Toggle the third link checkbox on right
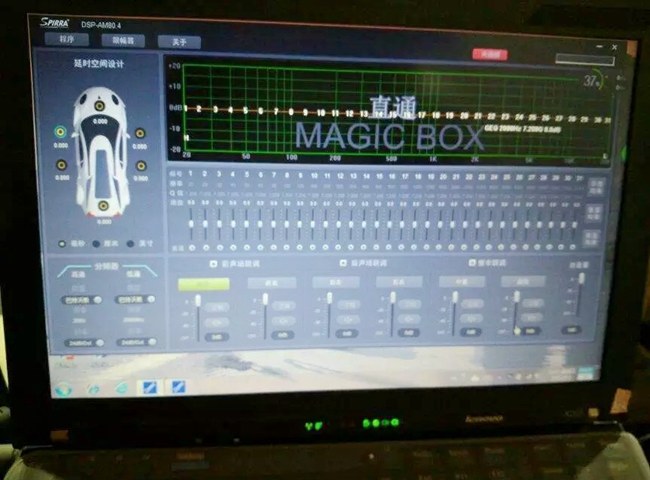650x480 pixels. (x=472, y=262)
